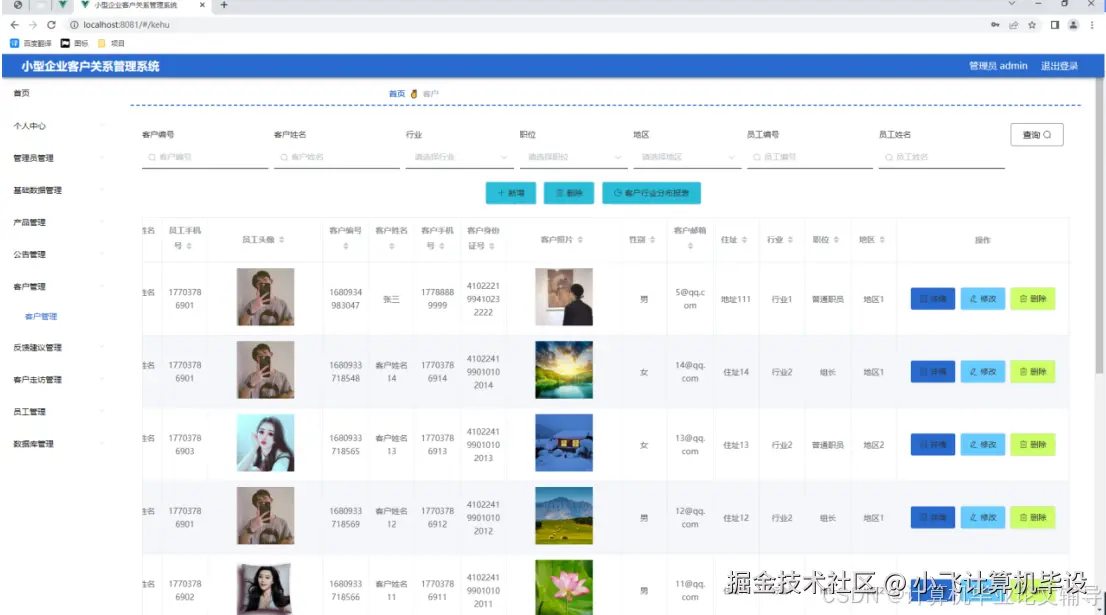Open the 项目 bookmarks folder

[x=111, y=43]
